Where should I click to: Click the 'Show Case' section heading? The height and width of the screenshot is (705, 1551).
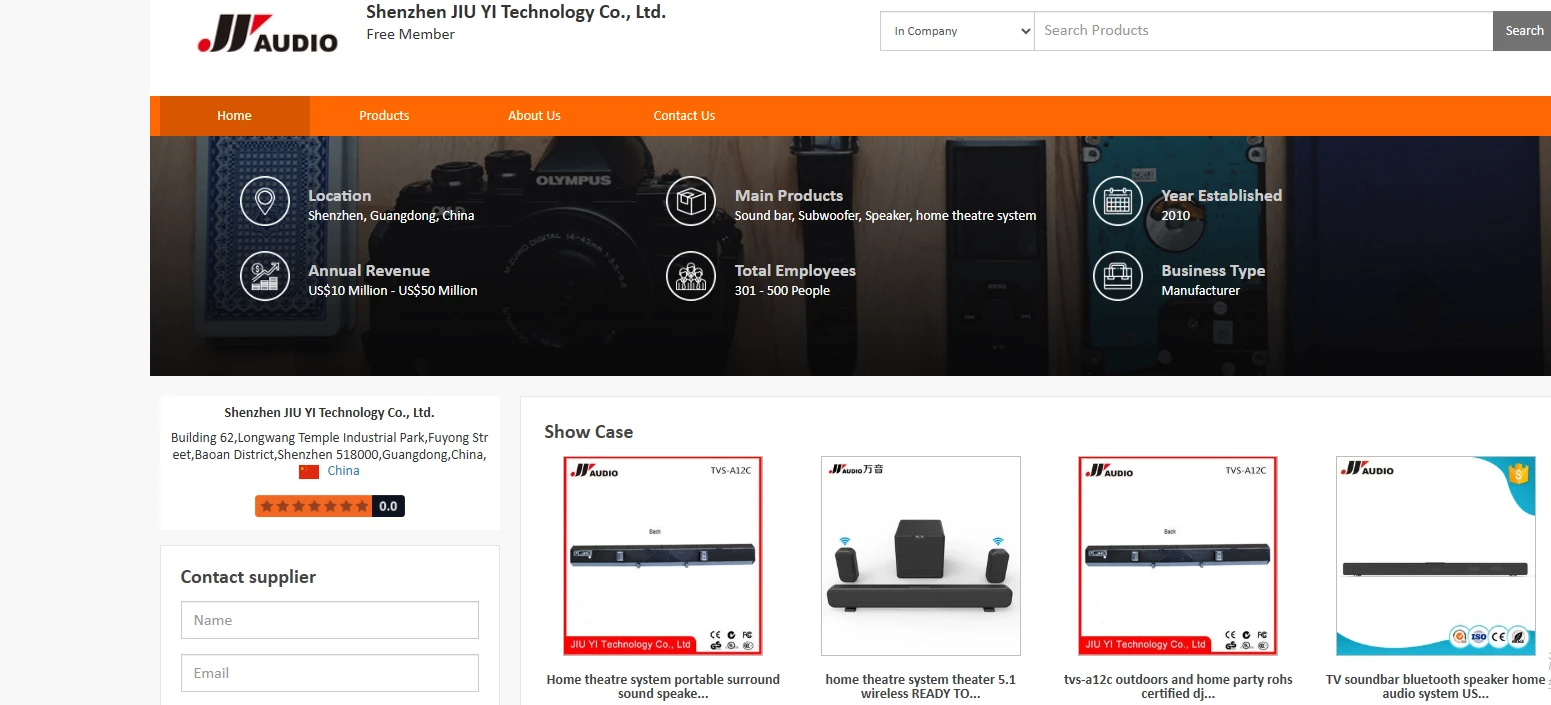(588, 432)
